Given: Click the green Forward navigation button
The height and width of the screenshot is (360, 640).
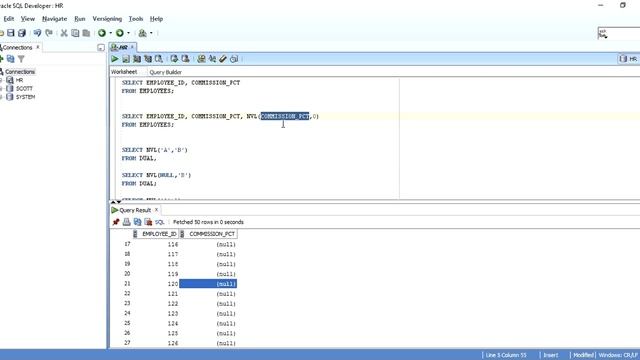Looking at the screenshot, I should [120, 33].
